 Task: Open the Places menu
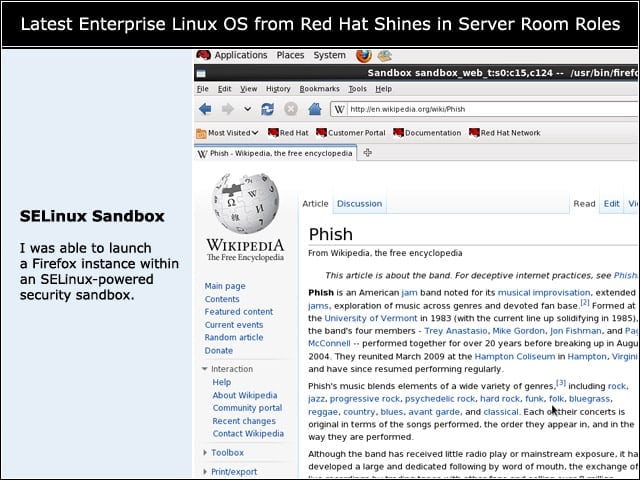290,55
